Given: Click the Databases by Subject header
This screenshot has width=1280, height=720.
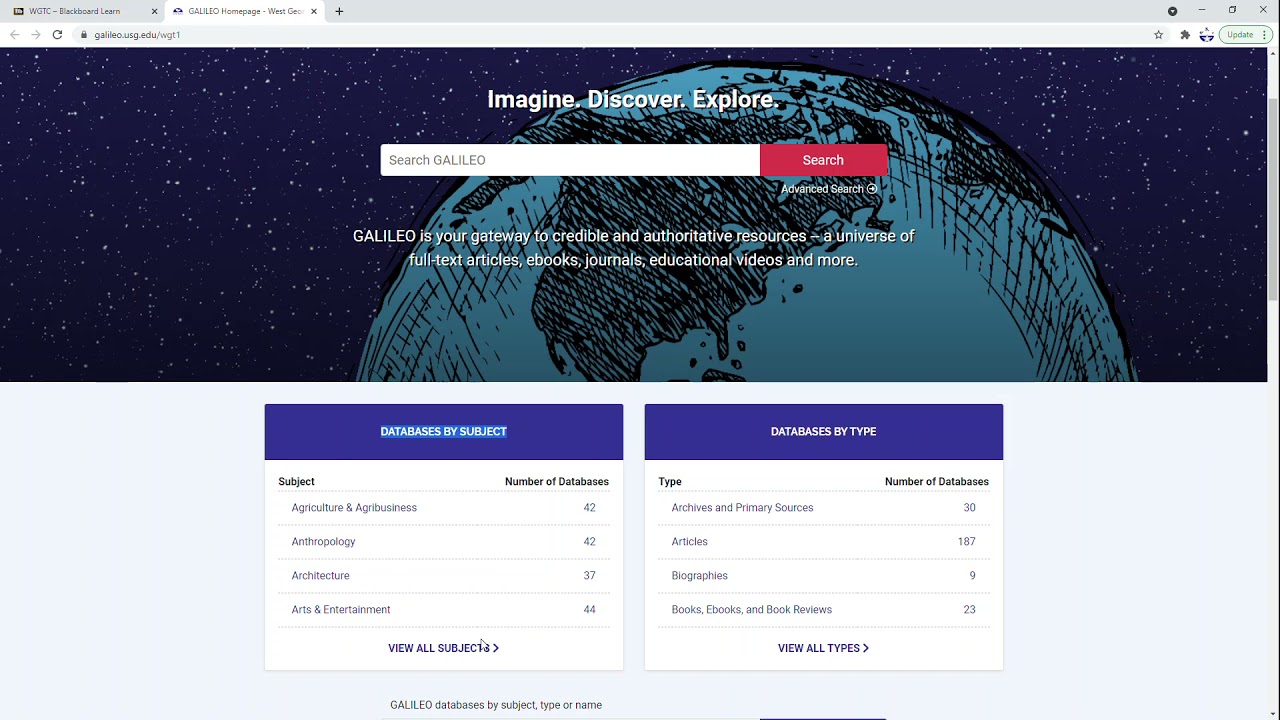Looking at the screenshot, I should tap(444, 432).
